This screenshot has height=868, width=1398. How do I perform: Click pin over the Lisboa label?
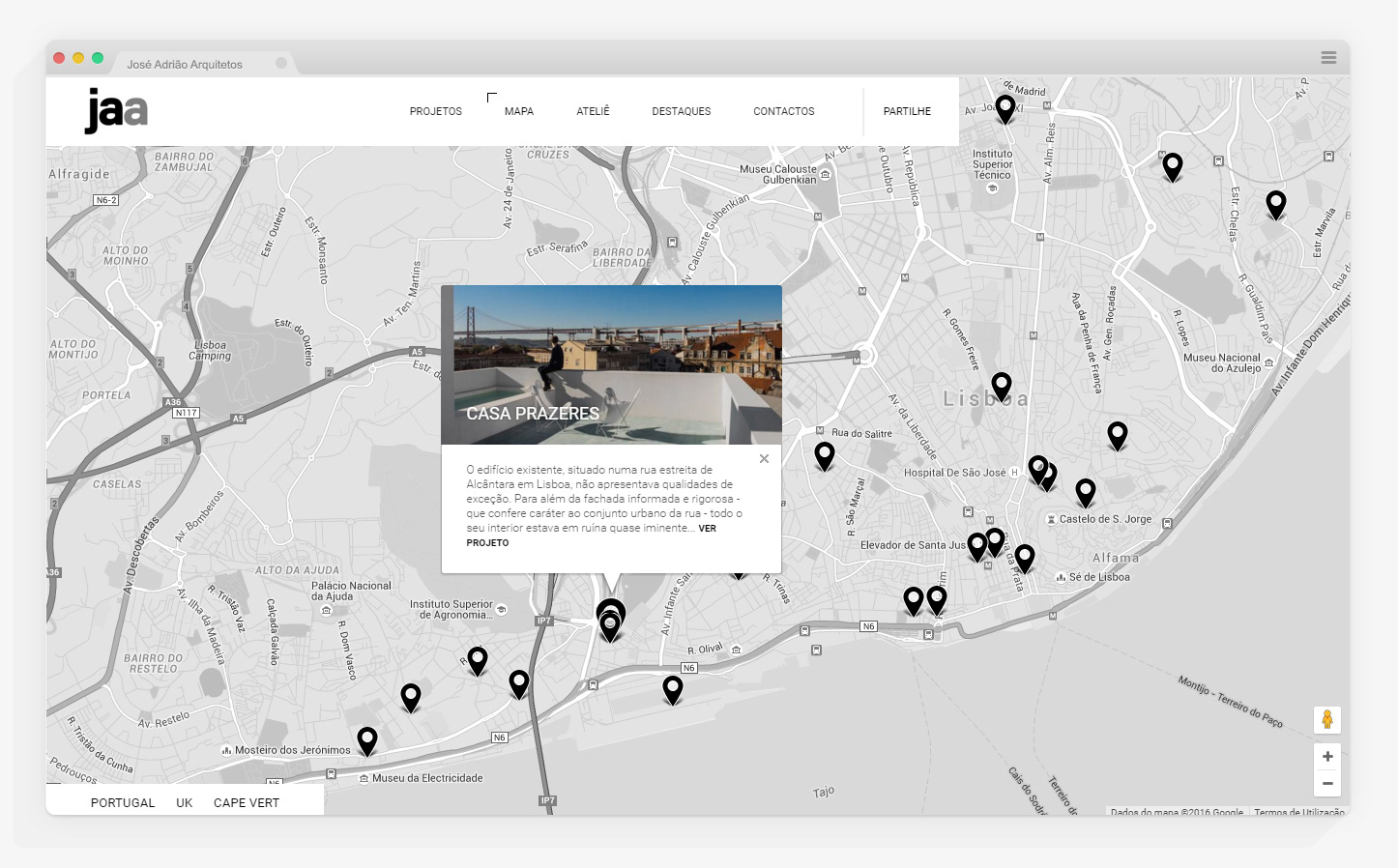(1002, 387)
